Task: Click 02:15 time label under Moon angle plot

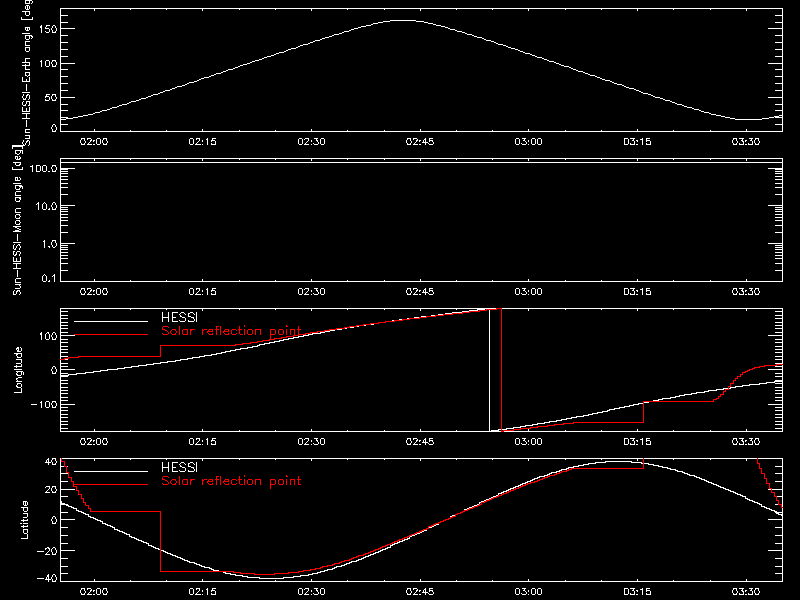Action: point(203,292)
